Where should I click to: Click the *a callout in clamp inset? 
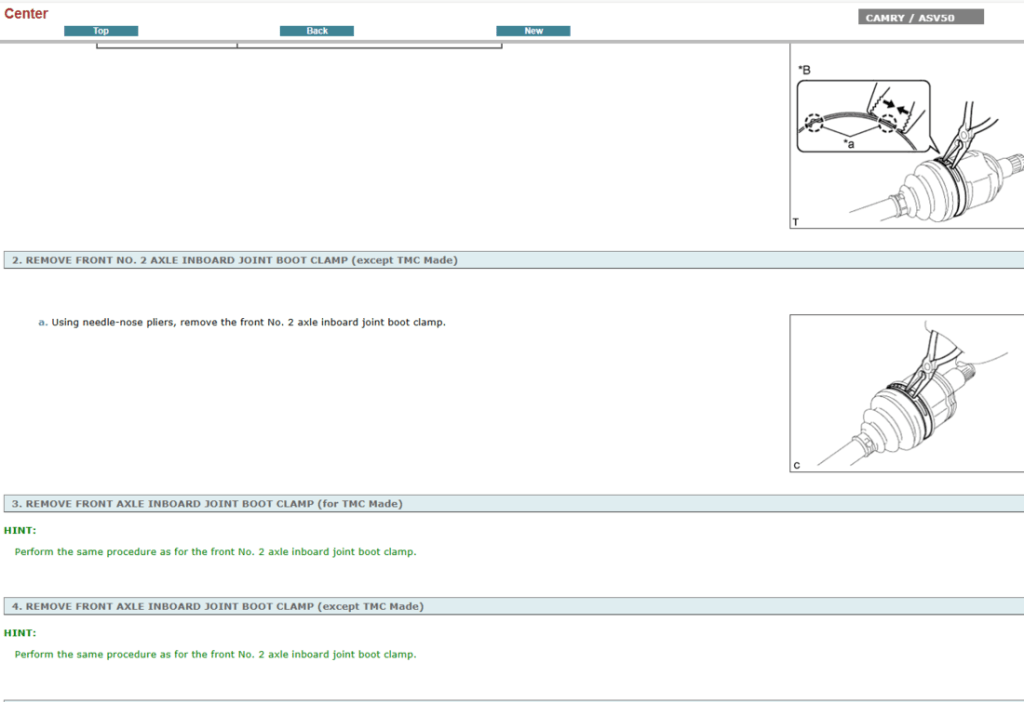click(x=849, y=144)
